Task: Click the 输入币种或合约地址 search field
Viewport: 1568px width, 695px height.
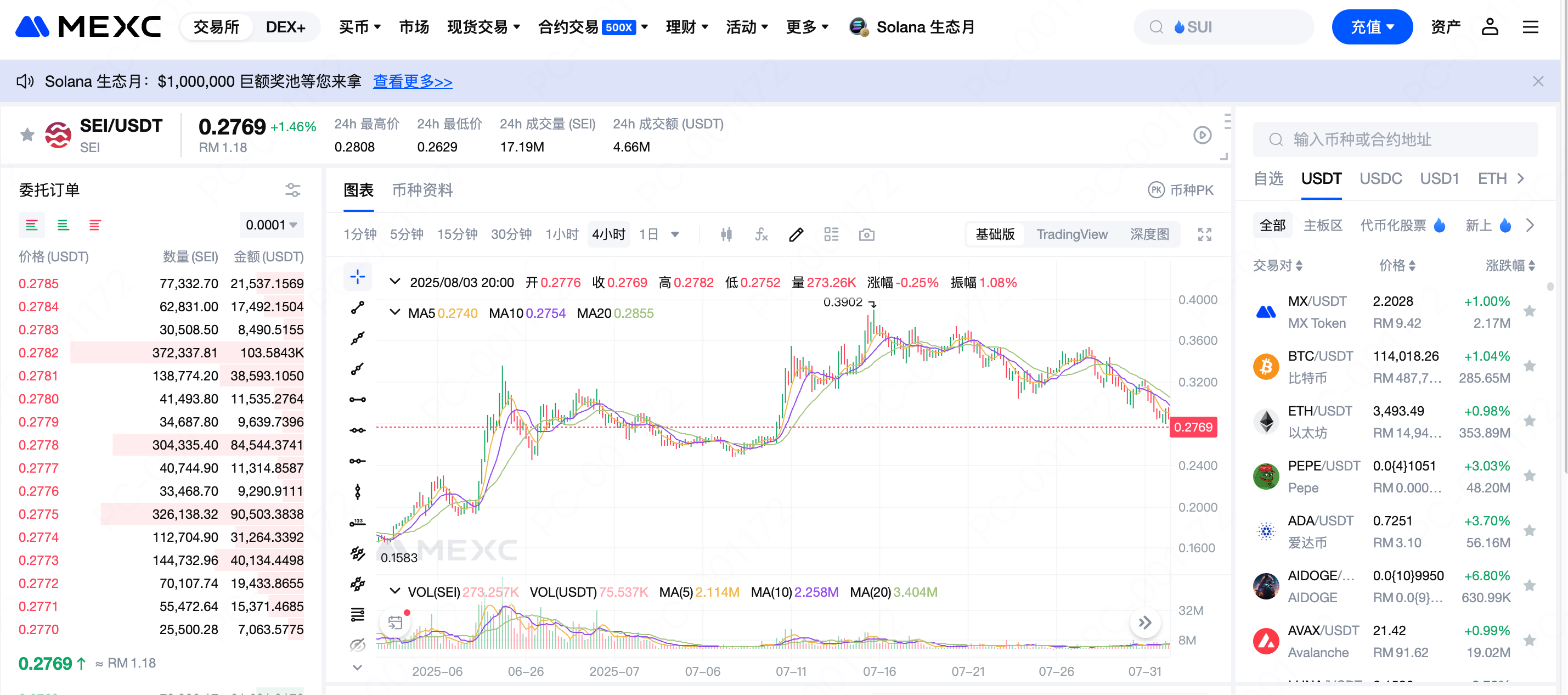Action: click(1395, 139)
